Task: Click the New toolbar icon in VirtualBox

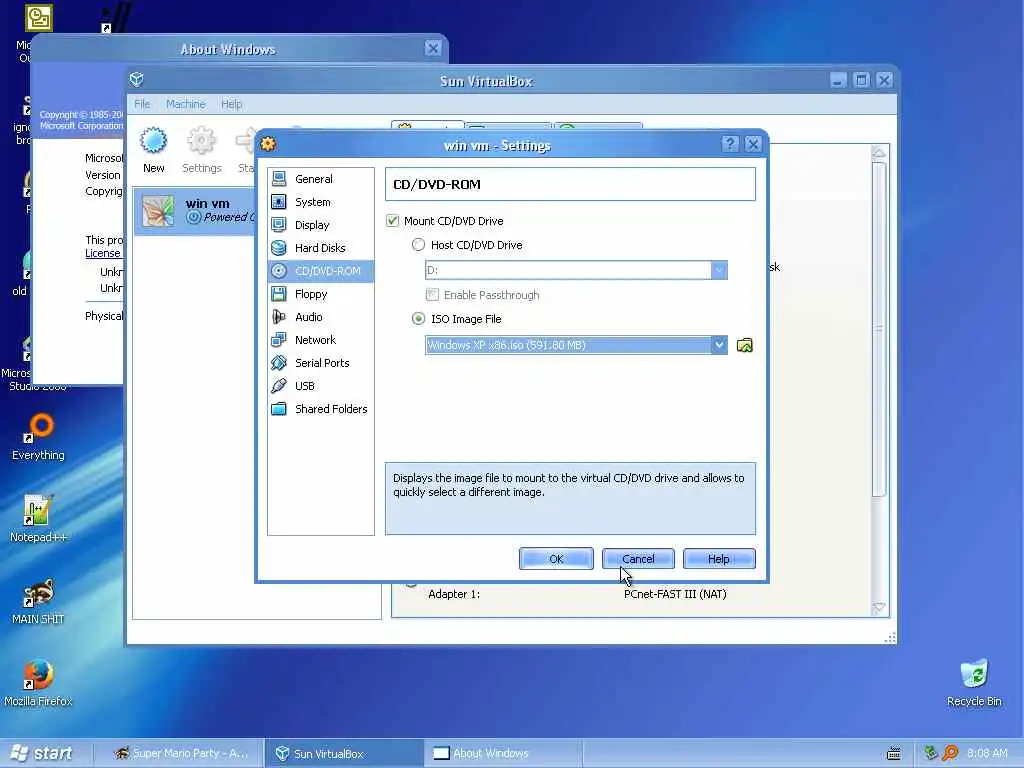Action: click(153, 140)
